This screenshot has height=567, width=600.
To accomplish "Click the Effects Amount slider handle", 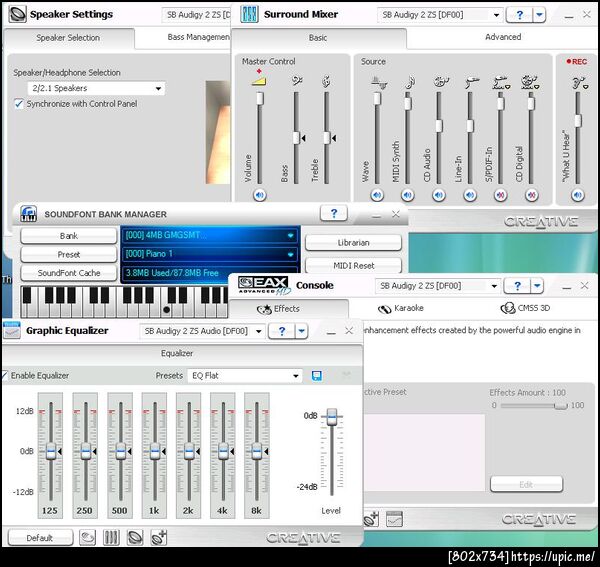I will pos(561,406).
